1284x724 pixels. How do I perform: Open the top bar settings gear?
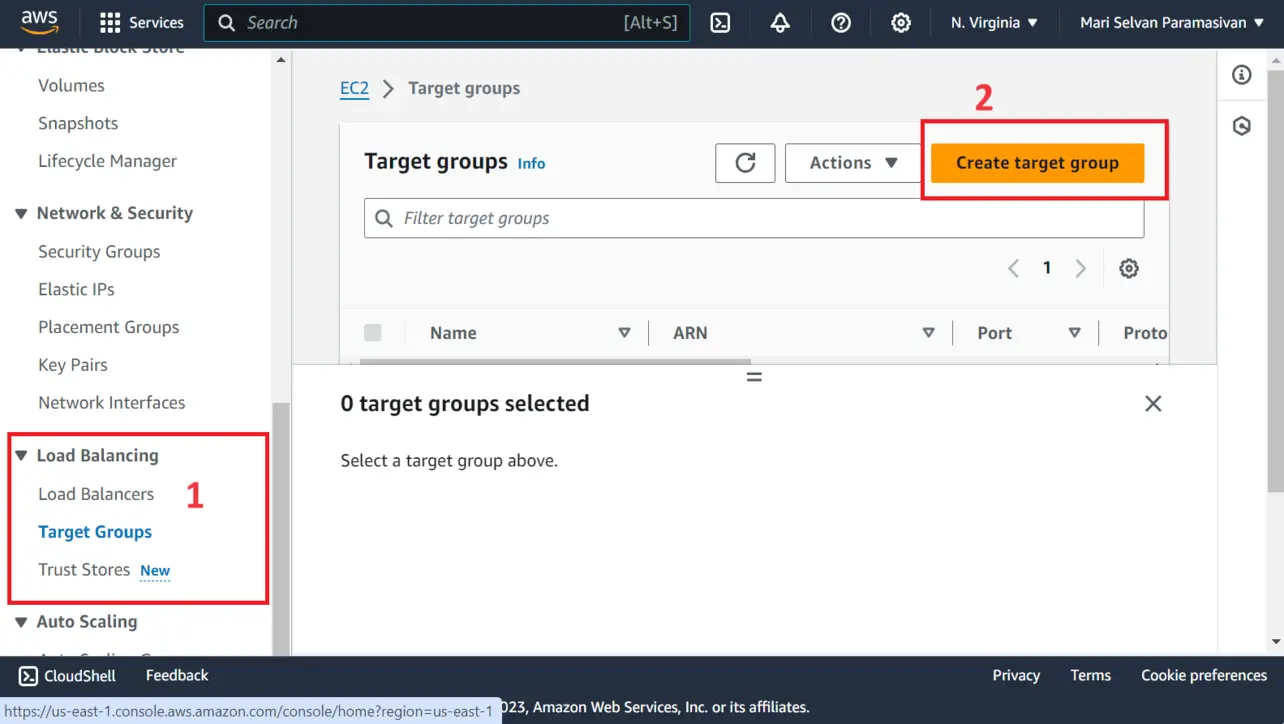(901, 22)
